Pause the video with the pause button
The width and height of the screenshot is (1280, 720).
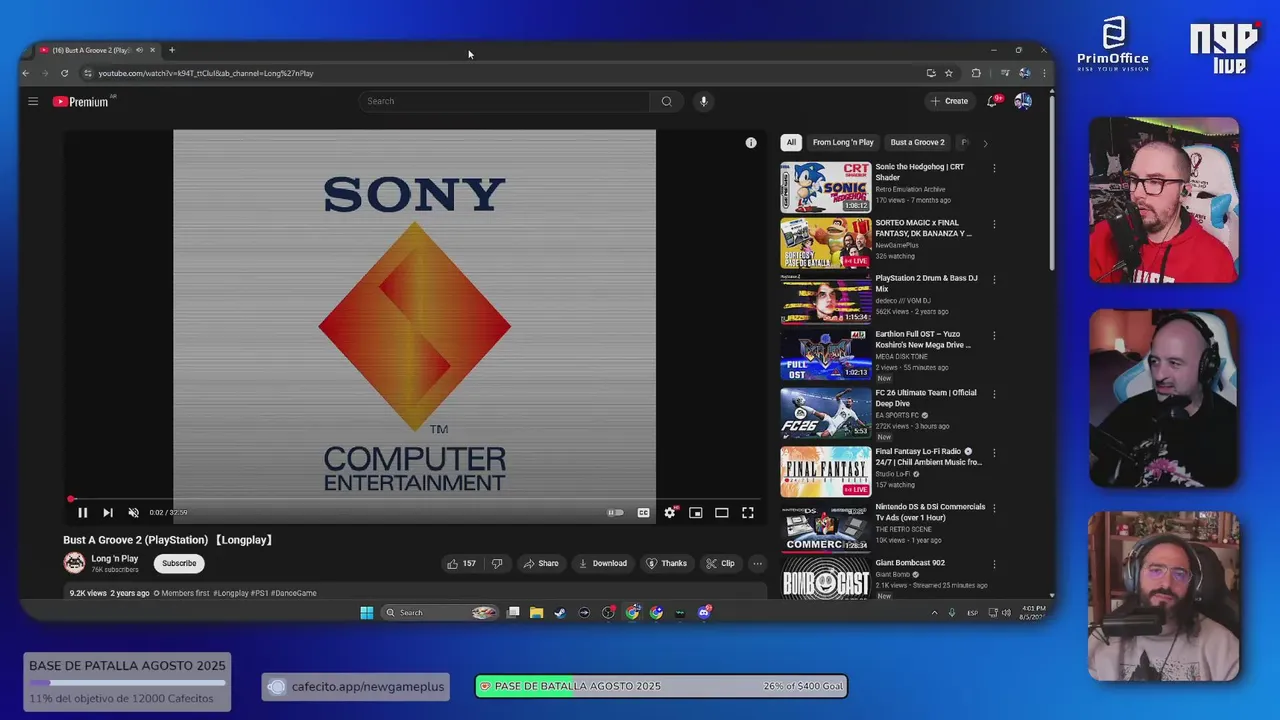click(x=83, y=513)
